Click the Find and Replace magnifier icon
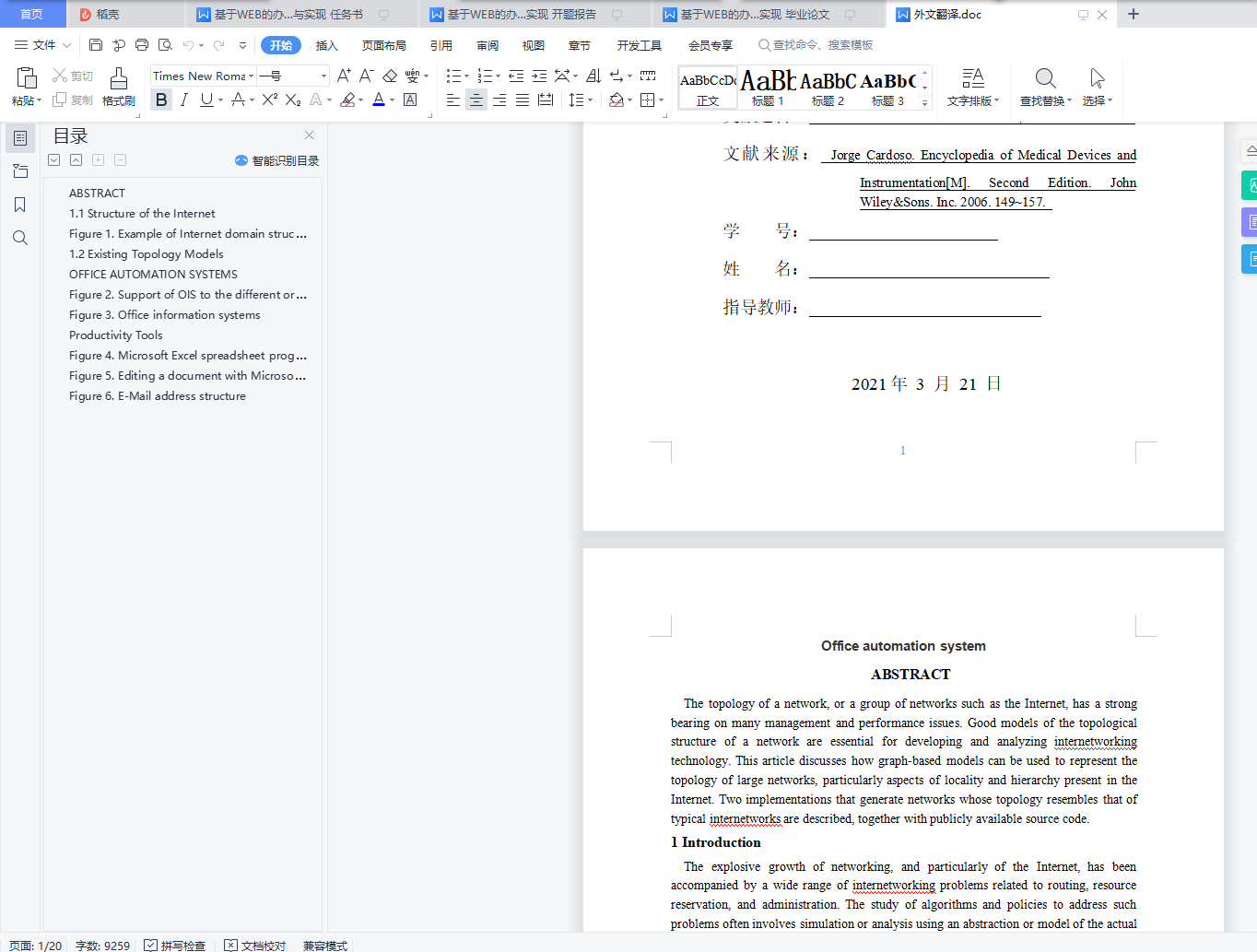This screenshot has height=952, width=1257. click(1045, 78)
